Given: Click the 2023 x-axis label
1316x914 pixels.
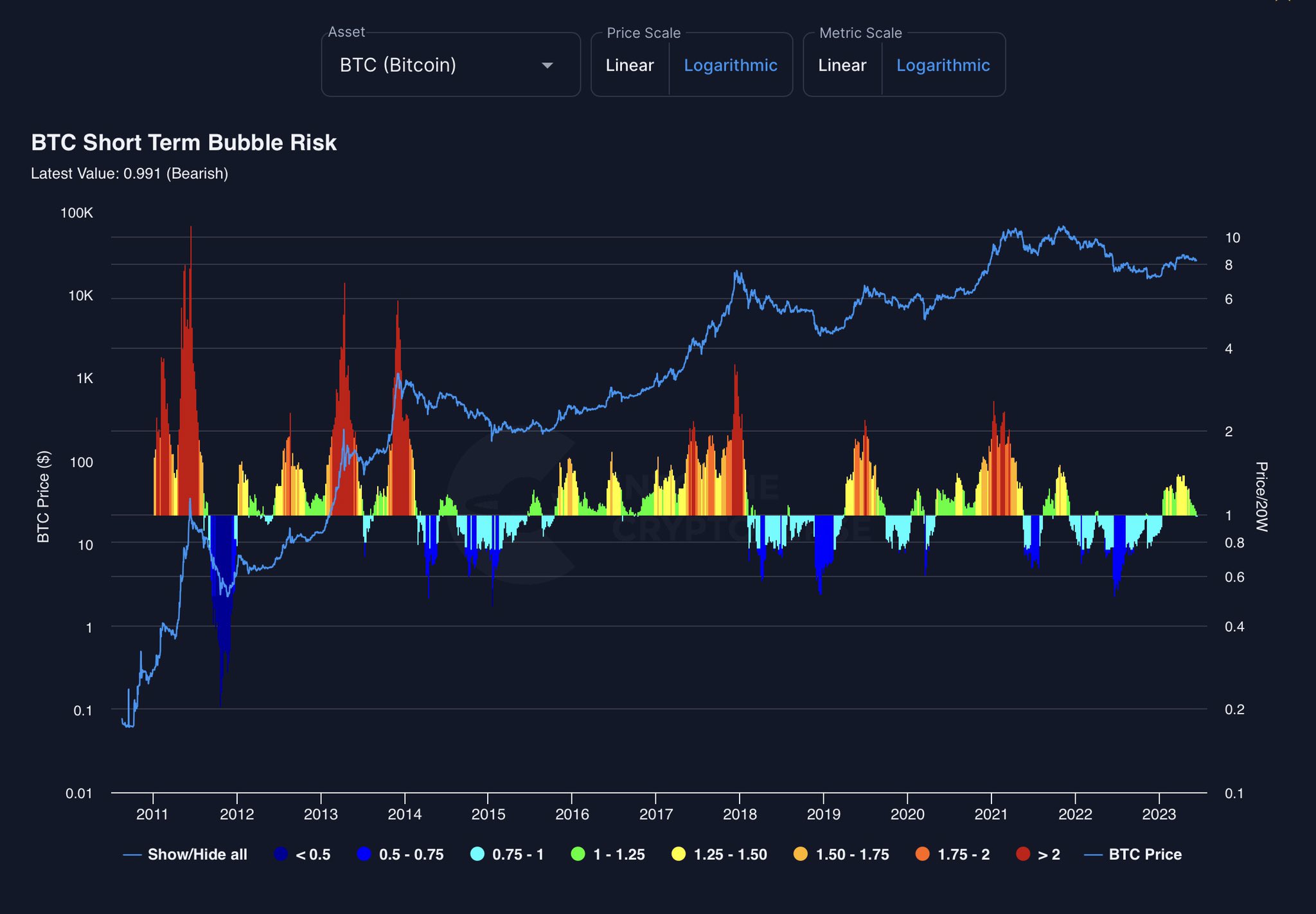Looking at the screenshot, I should click(x=1159, y=814).
